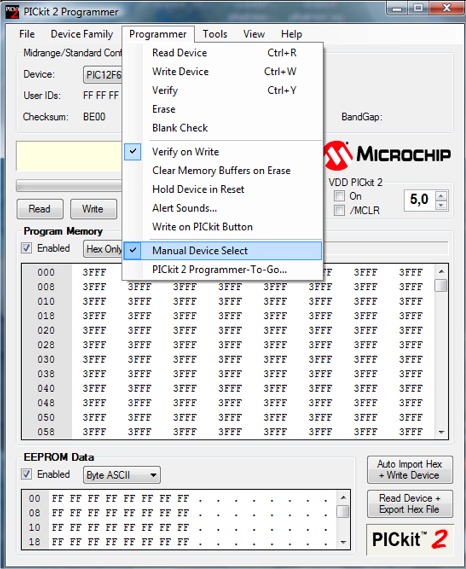Click the User IDs value FF FF FF

(x=101, y=95)
